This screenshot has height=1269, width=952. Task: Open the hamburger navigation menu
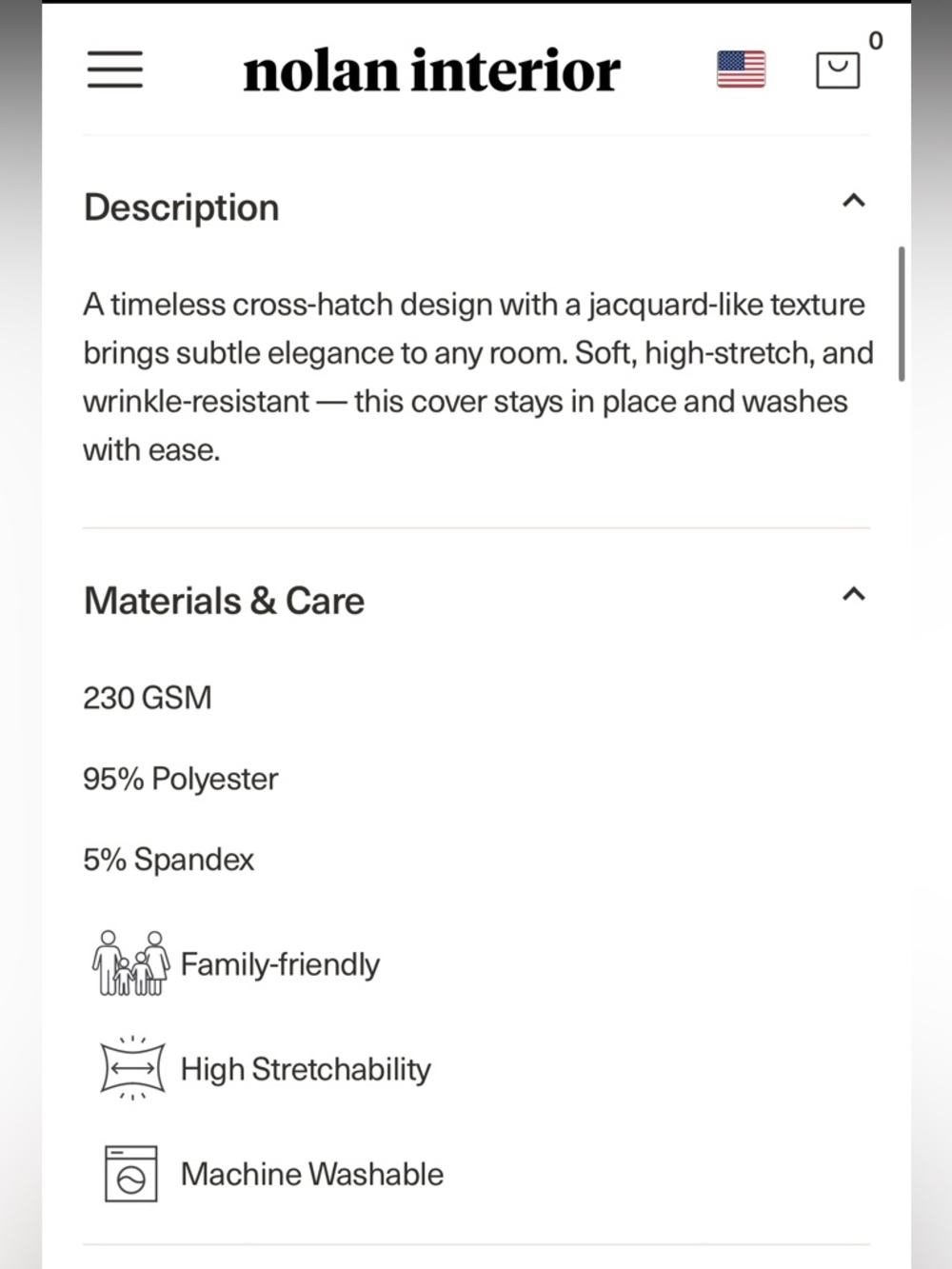click(x=115, y=69)
